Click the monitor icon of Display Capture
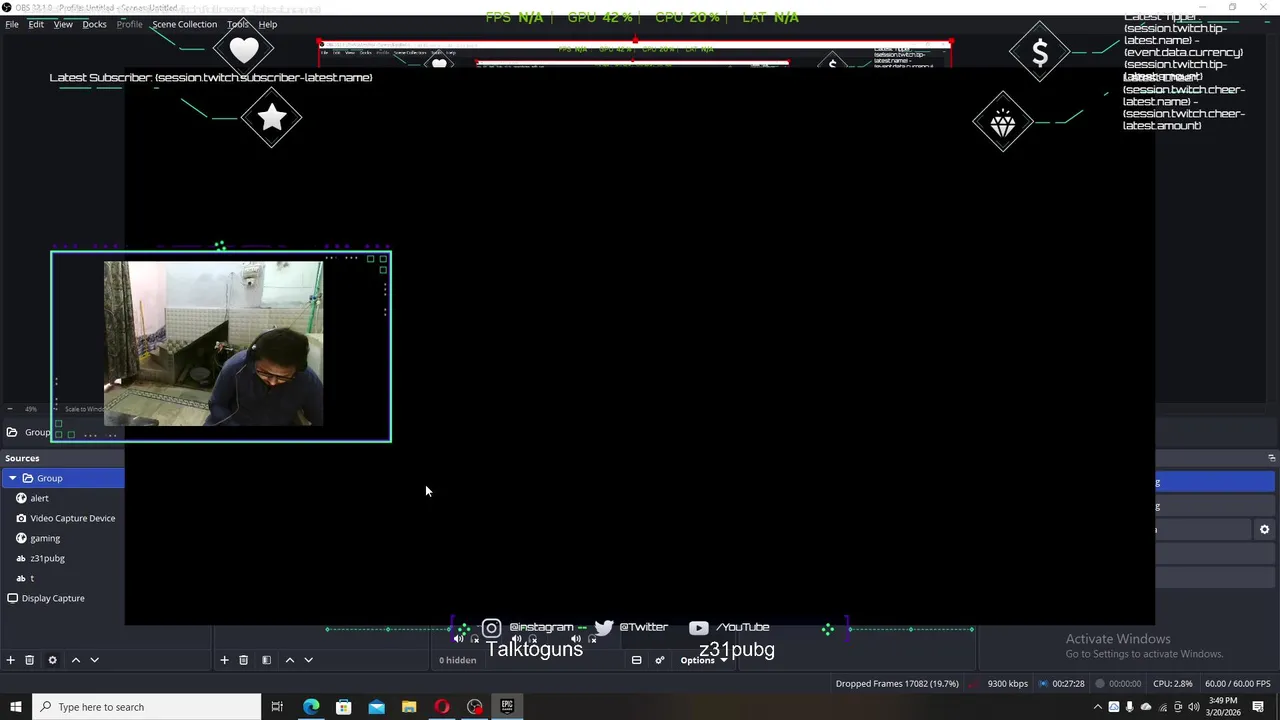 [13, 598]
